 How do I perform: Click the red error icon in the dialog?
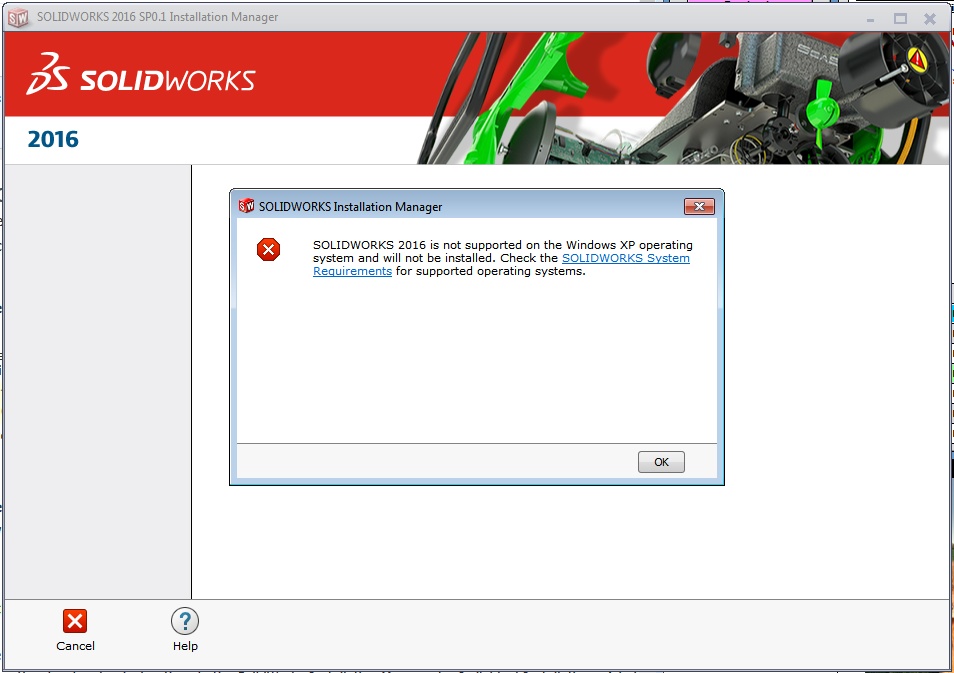point(268,249)
